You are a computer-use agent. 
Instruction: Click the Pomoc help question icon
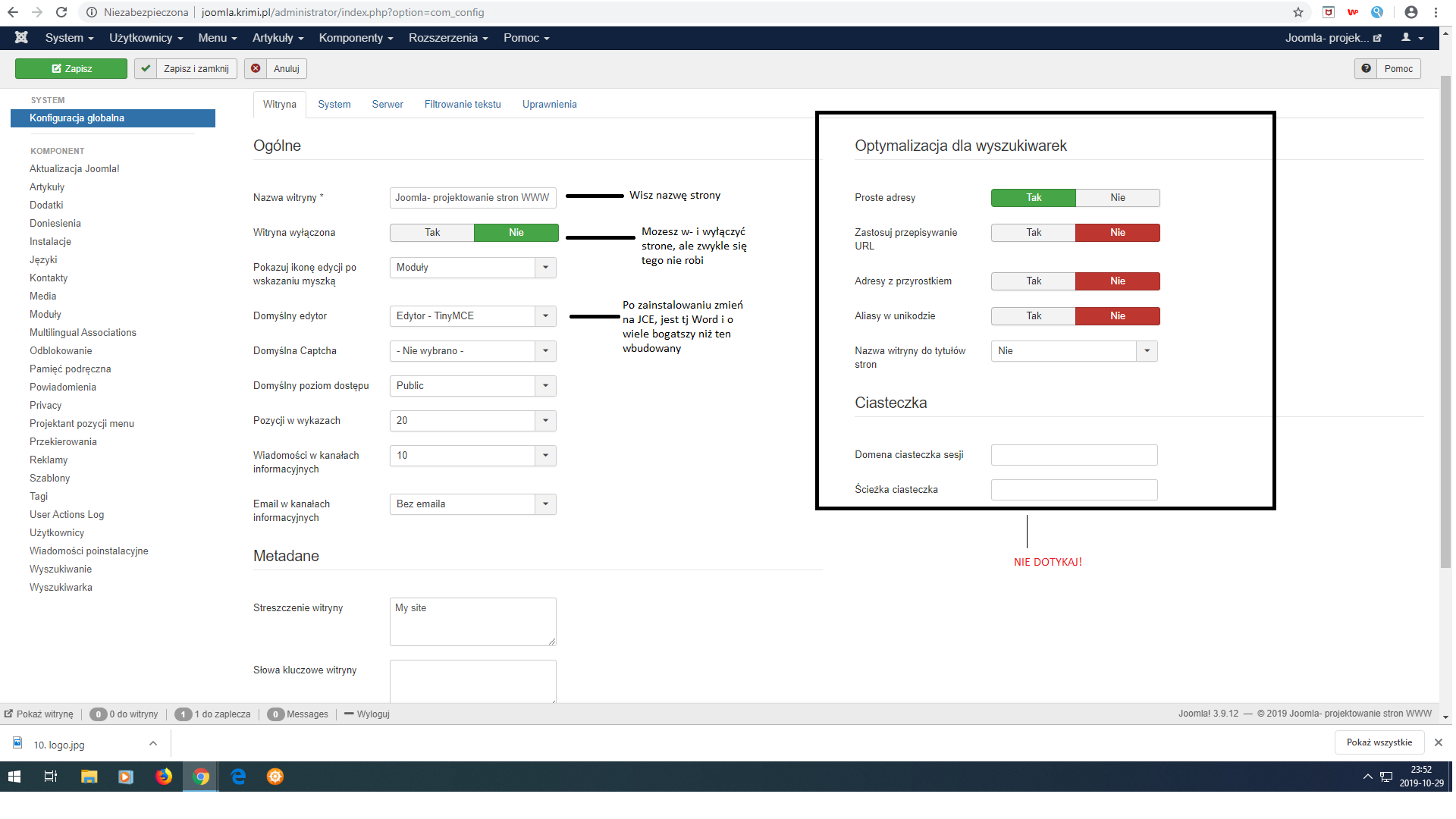tap(1366, 69)
